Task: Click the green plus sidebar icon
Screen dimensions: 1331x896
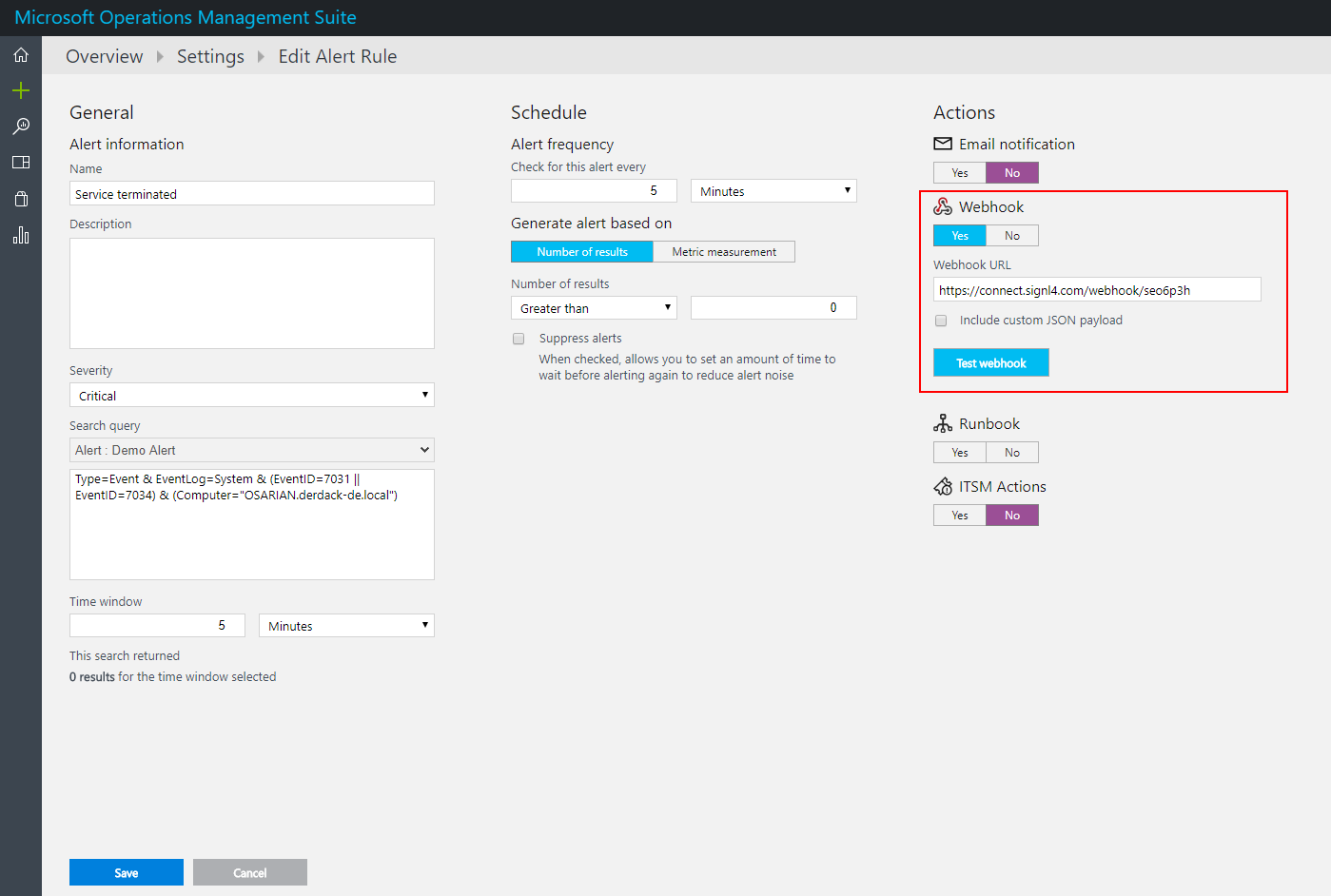Action: pos(21,90)
